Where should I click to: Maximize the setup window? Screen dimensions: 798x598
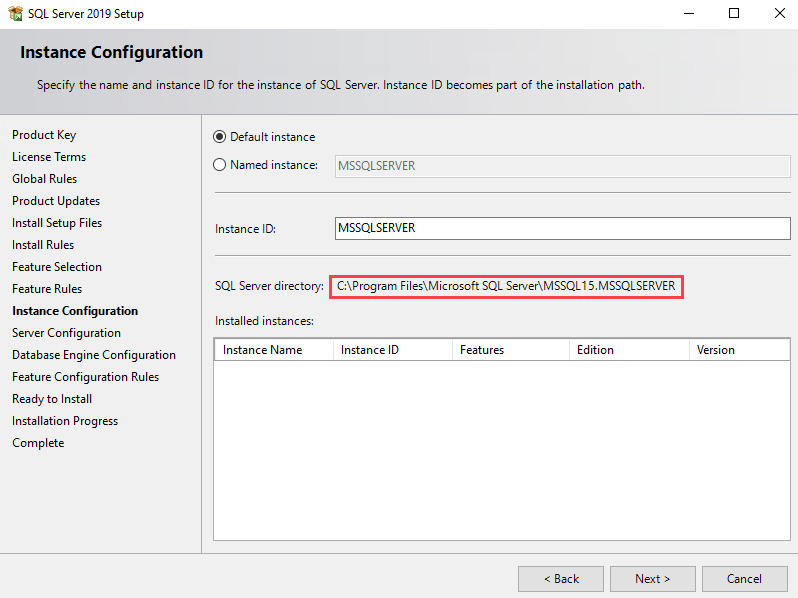pyautogui.click(x=734, y=13)
